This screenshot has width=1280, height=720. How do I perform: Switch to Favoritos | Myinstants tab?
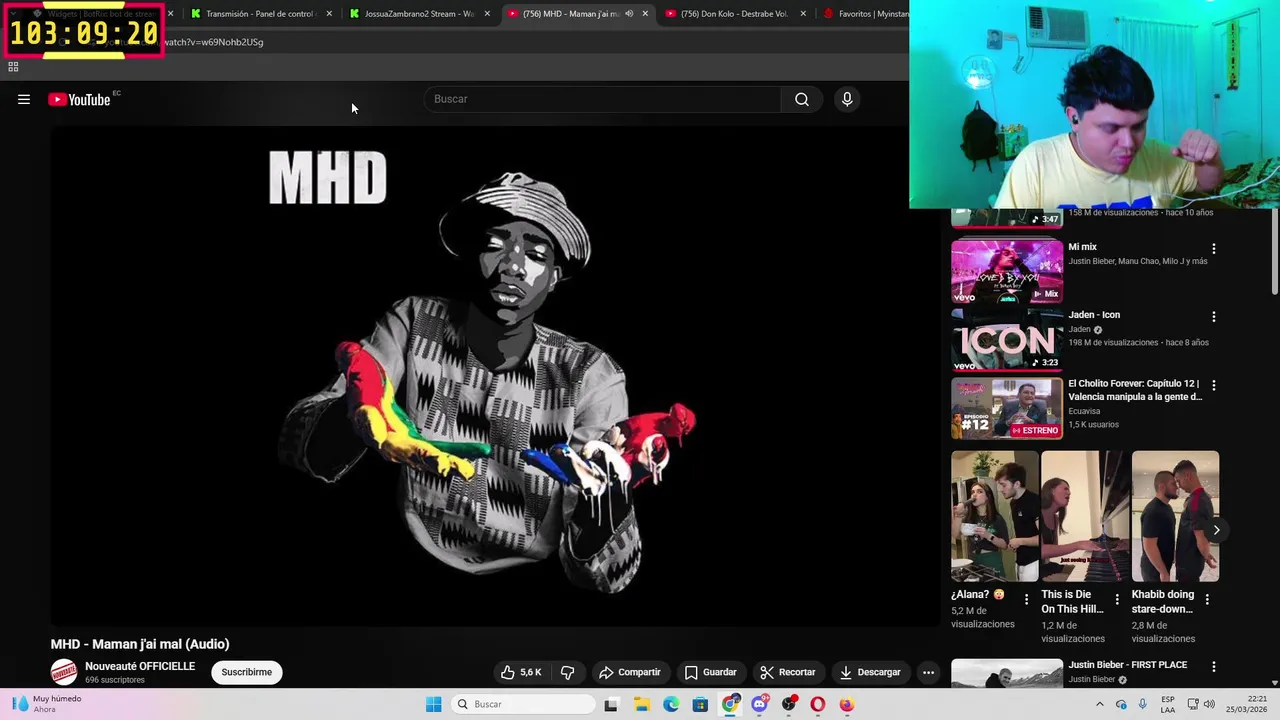[866, 14]
